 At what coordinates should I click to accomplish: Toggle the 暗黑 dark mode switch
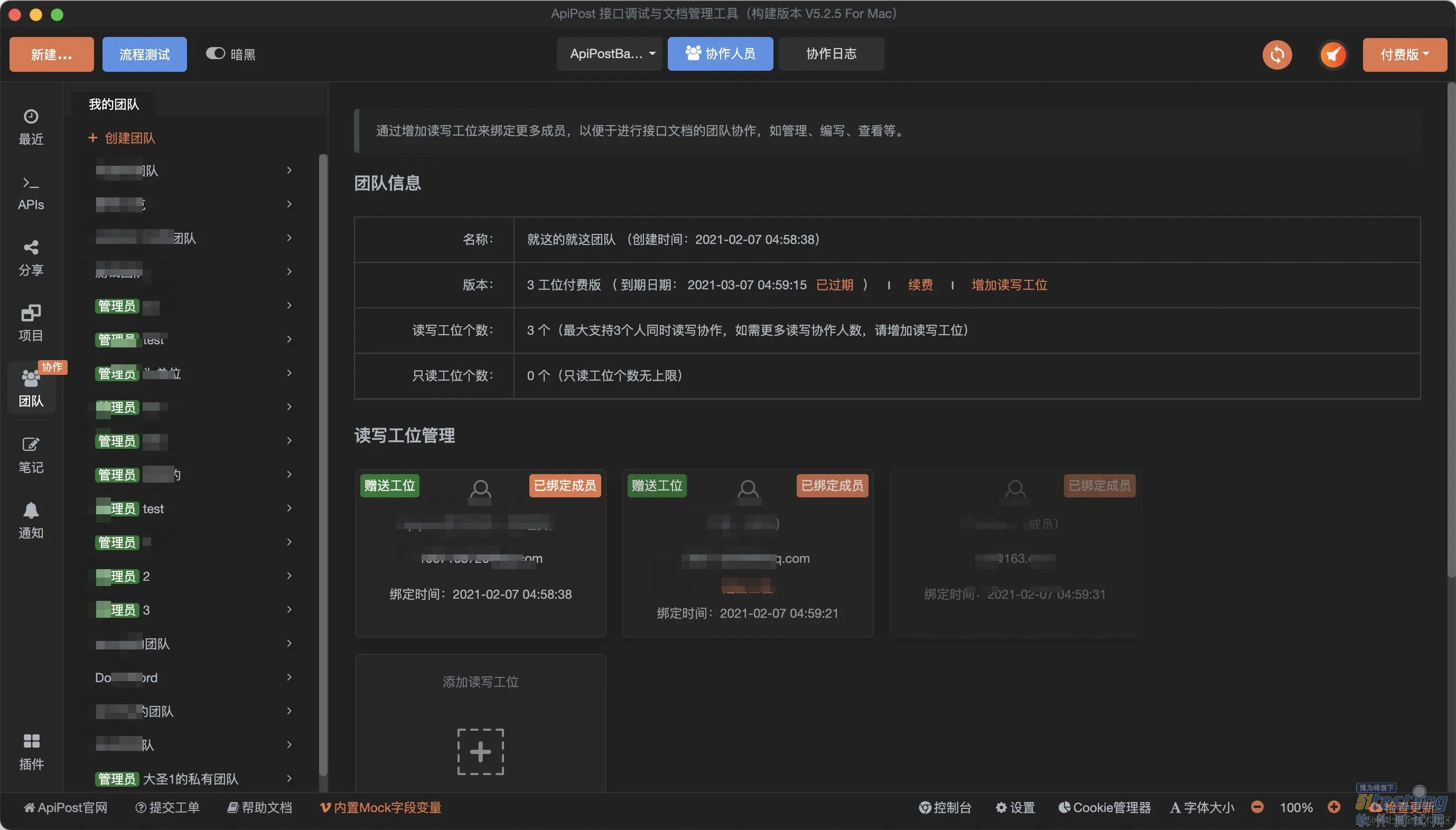(216, 53)
